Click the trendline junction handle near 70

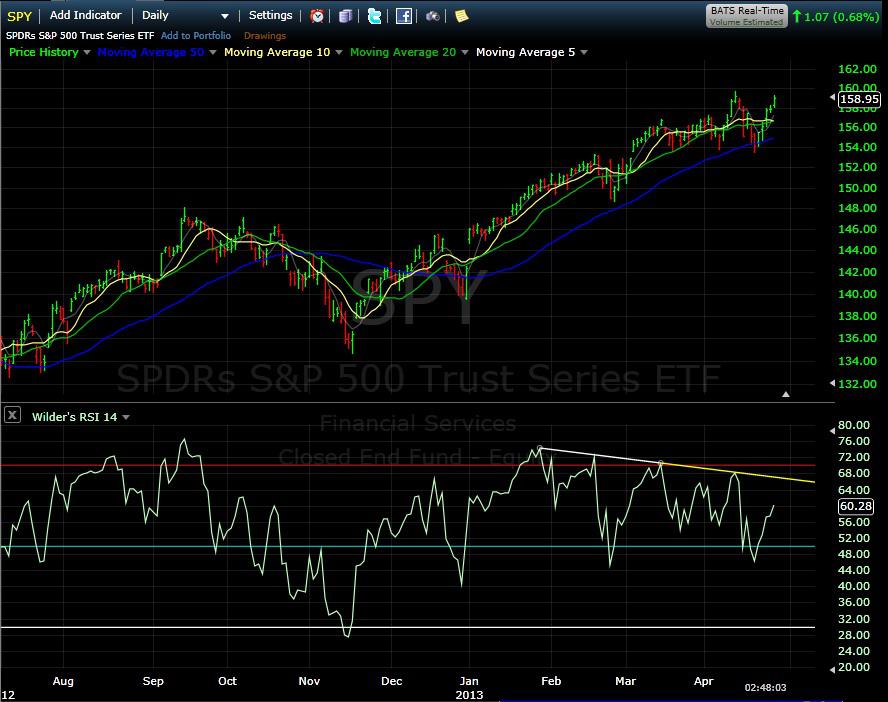661,463
